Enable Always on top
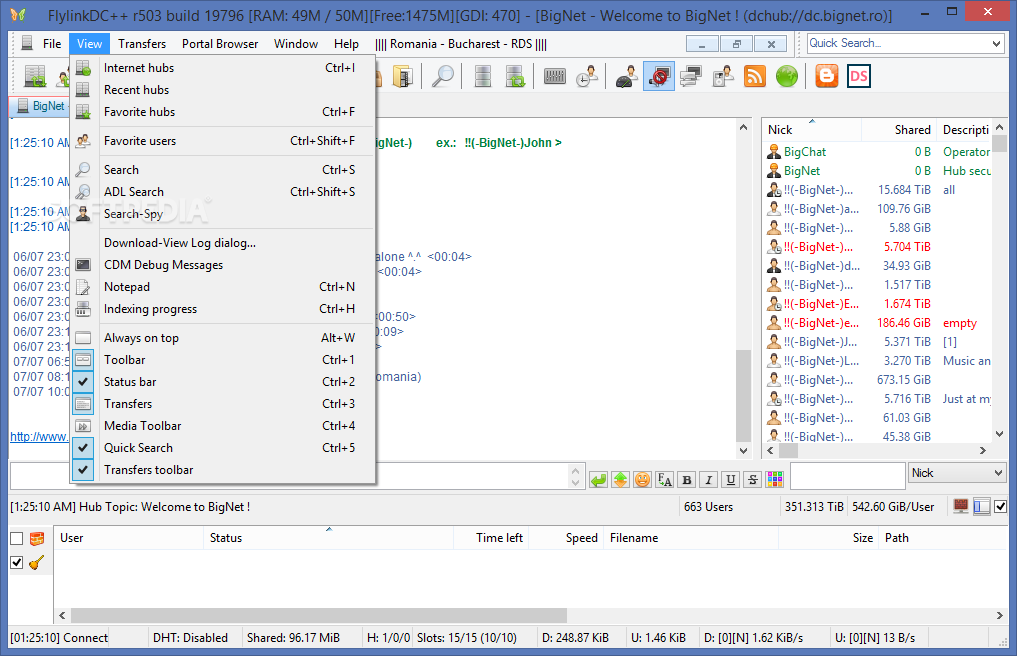The image size is (1017, 656). [x=223, y=337]
